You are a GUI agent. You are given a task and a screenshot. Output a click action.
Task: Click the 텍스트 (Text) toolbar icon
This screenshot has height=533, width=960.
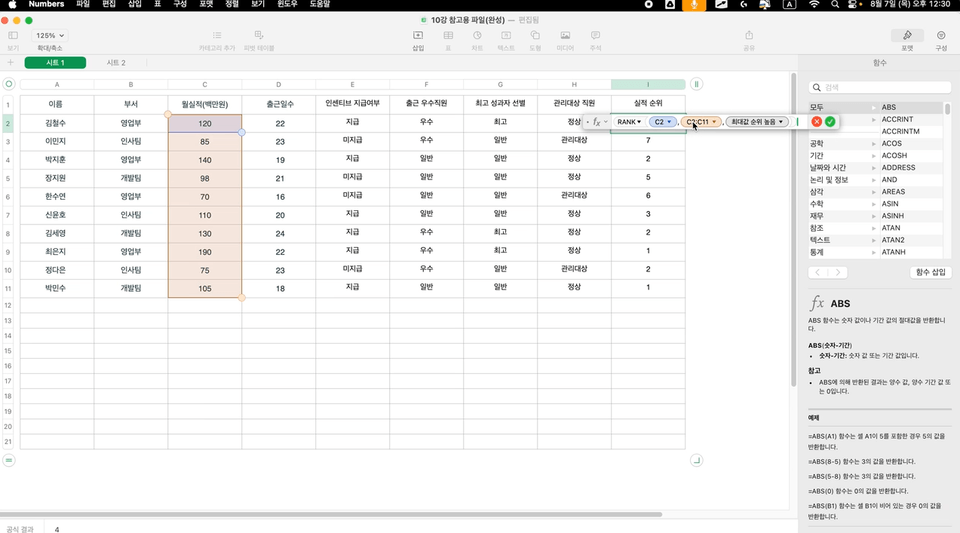506,35
